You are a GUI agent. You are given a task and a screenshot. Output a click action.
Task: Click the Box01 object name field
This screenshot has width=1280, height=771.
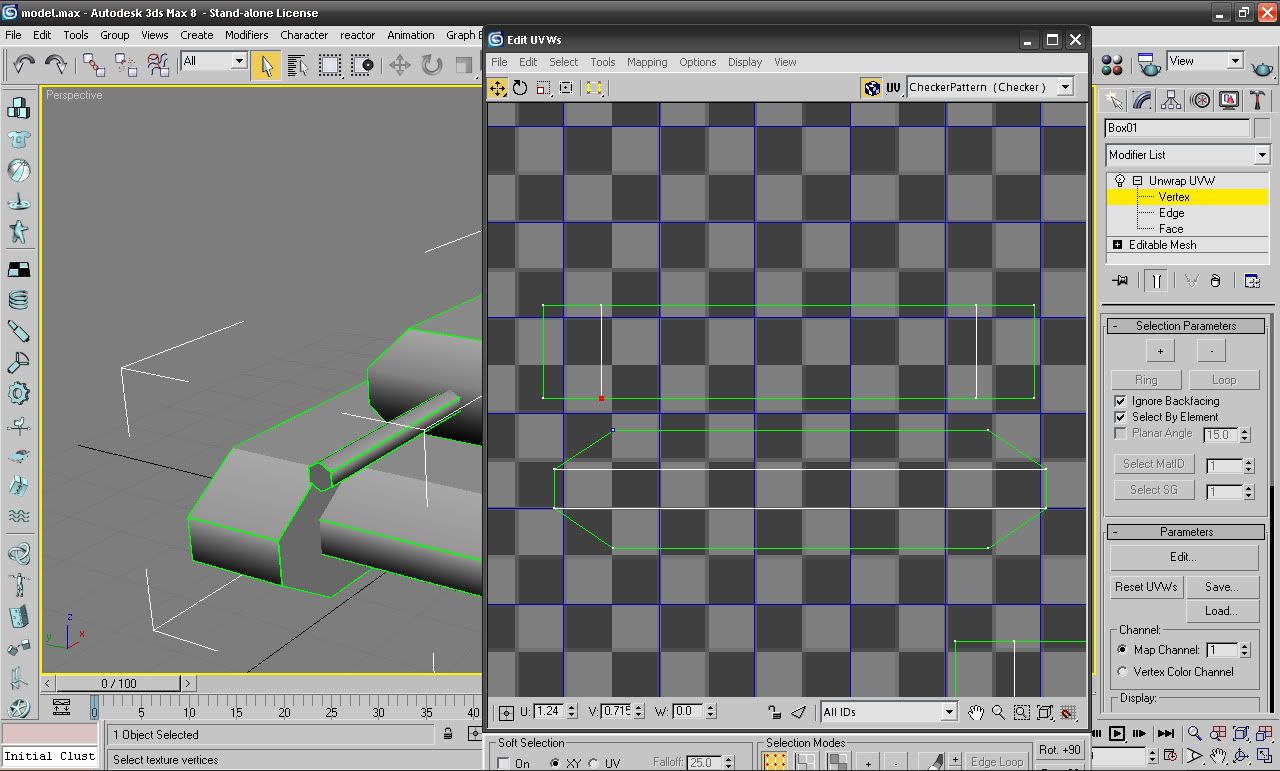click(x=1177, y=128)
